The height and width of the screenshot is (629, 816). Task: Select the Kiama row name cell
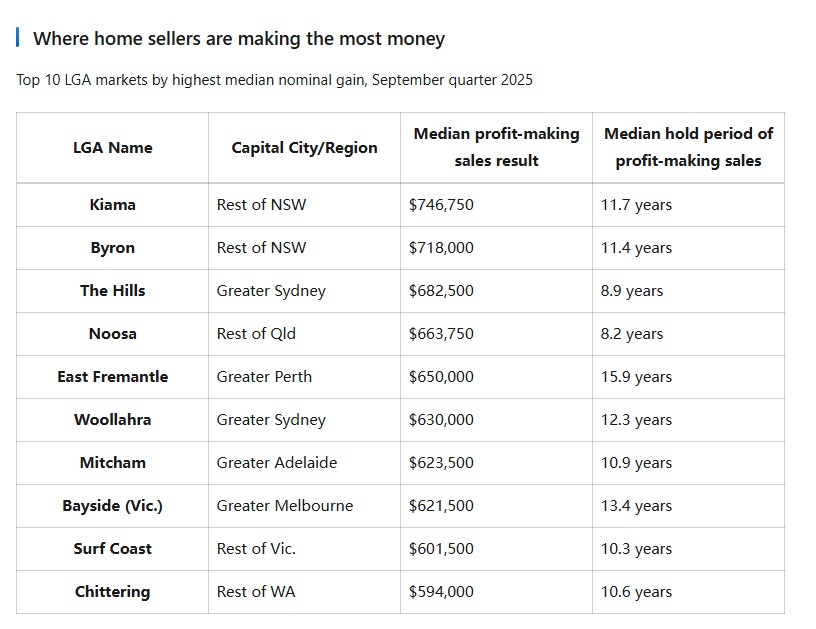pyautogui.click(x=113, y=205)
